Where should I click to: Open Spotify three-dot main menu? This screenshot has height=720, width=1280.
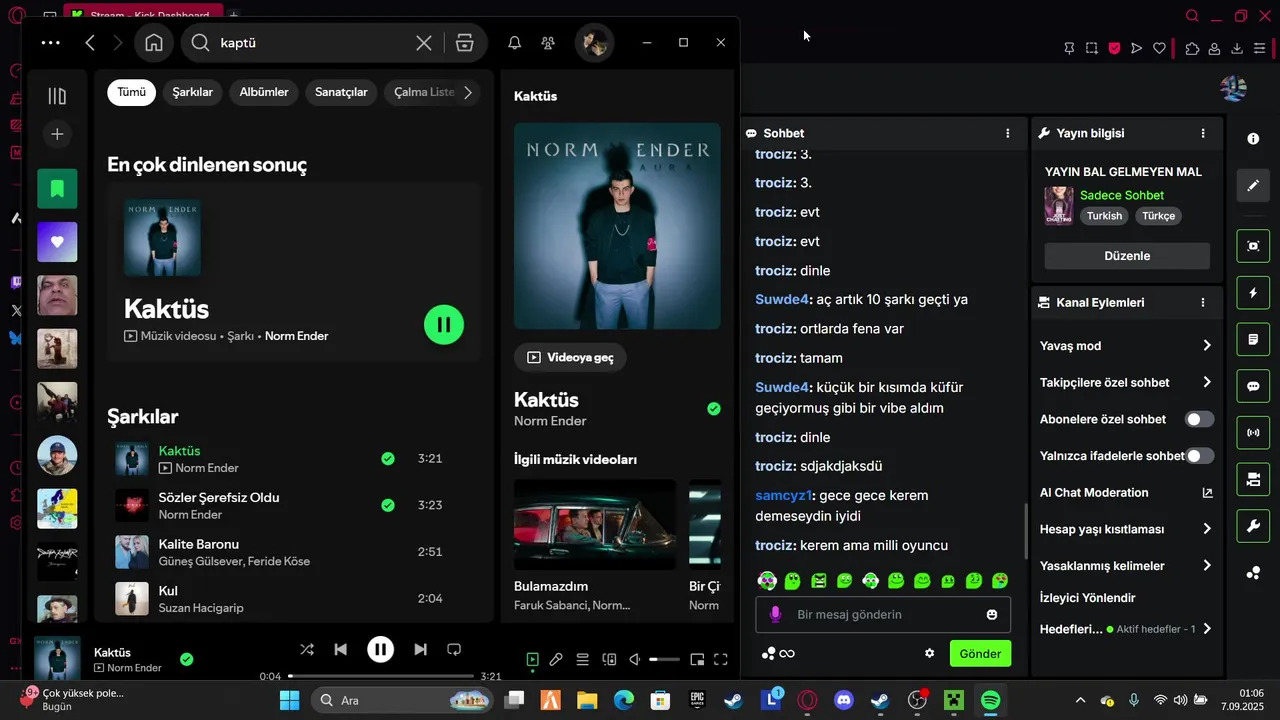coord(51,43)
